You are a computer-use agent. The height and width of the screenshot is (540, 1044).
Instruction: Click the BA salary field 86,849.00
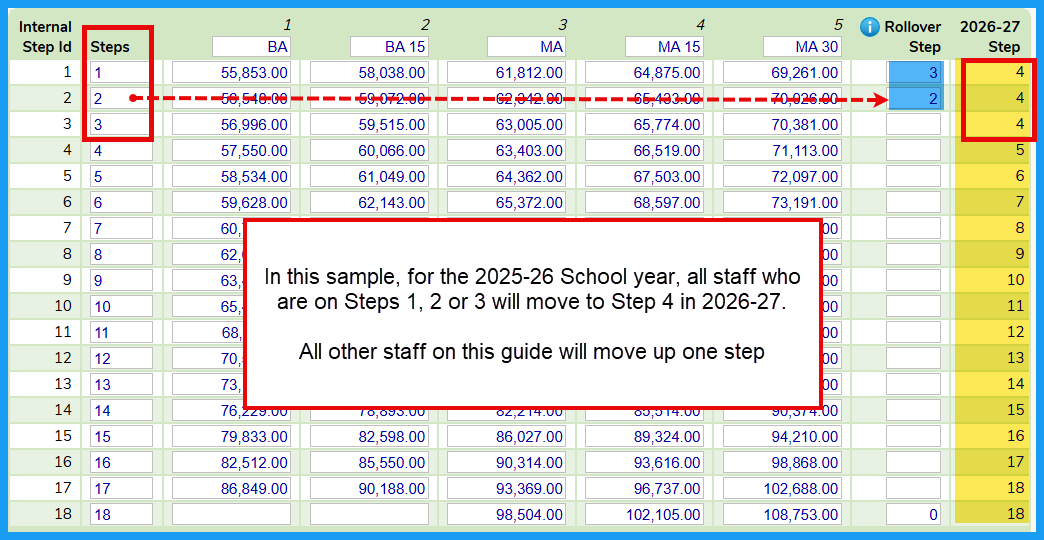(x=232, y=487)
